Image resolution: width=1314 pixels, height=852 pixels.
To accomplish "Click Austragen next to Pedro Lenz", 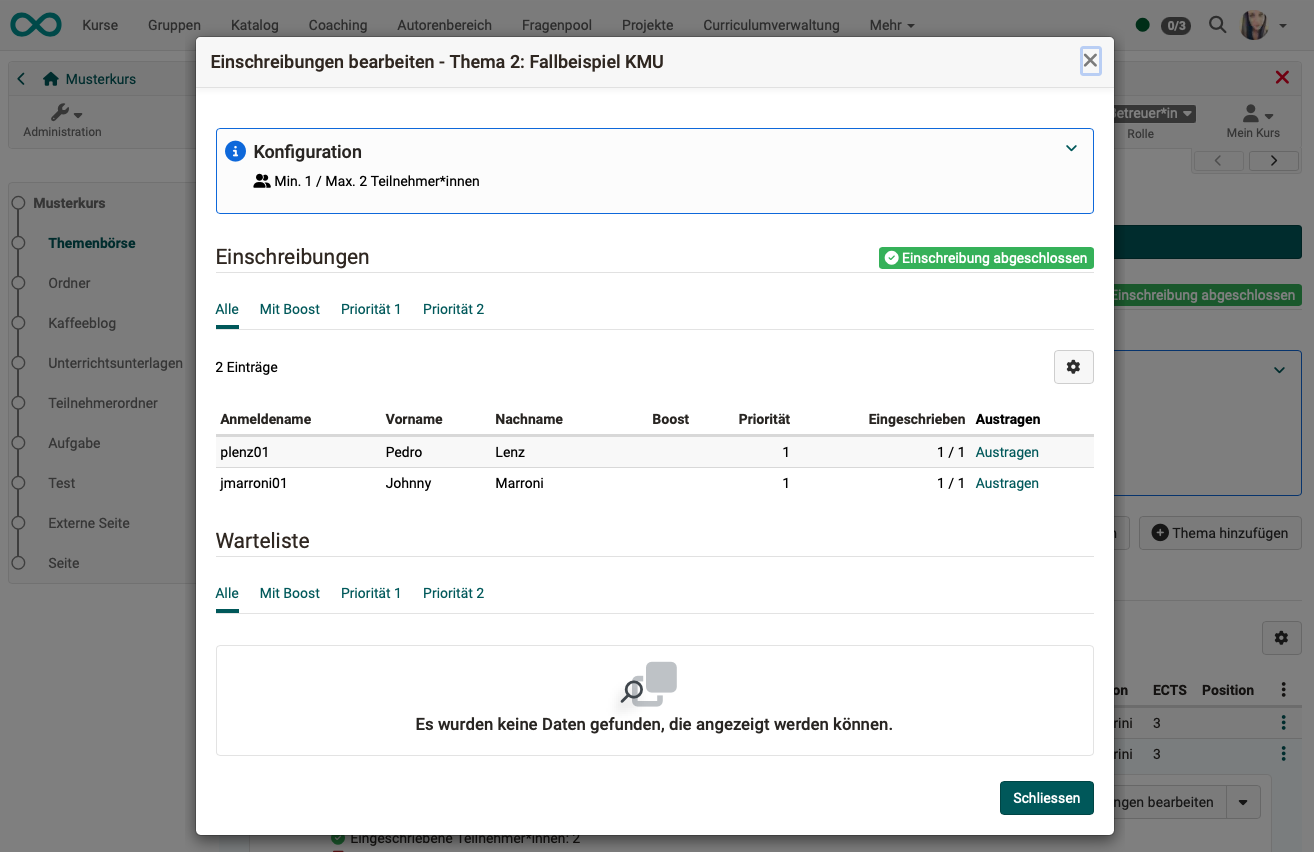I will tap(1006, 452).
